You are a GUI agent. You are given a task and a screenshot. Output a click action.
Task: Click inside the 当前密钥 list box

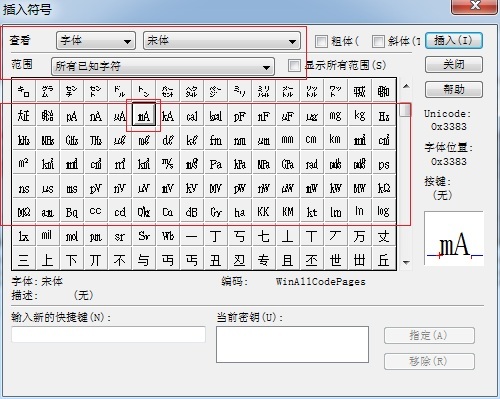click(292, 344)
